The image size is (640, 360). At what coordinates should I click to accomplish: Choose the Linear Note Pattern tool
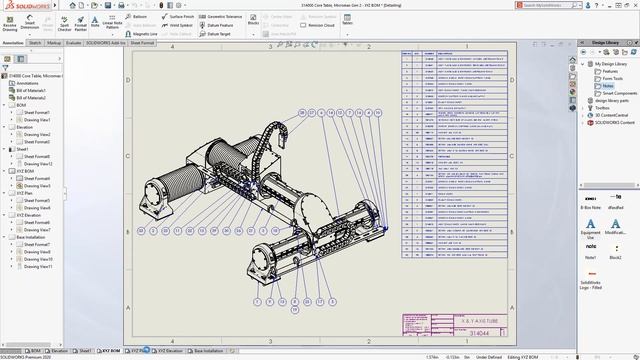(x=112, y=22)
